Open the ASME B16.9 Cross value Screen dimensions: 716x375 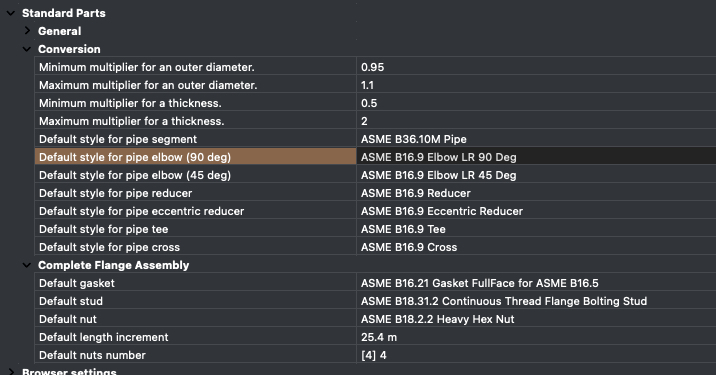click(x=536, y=247)
